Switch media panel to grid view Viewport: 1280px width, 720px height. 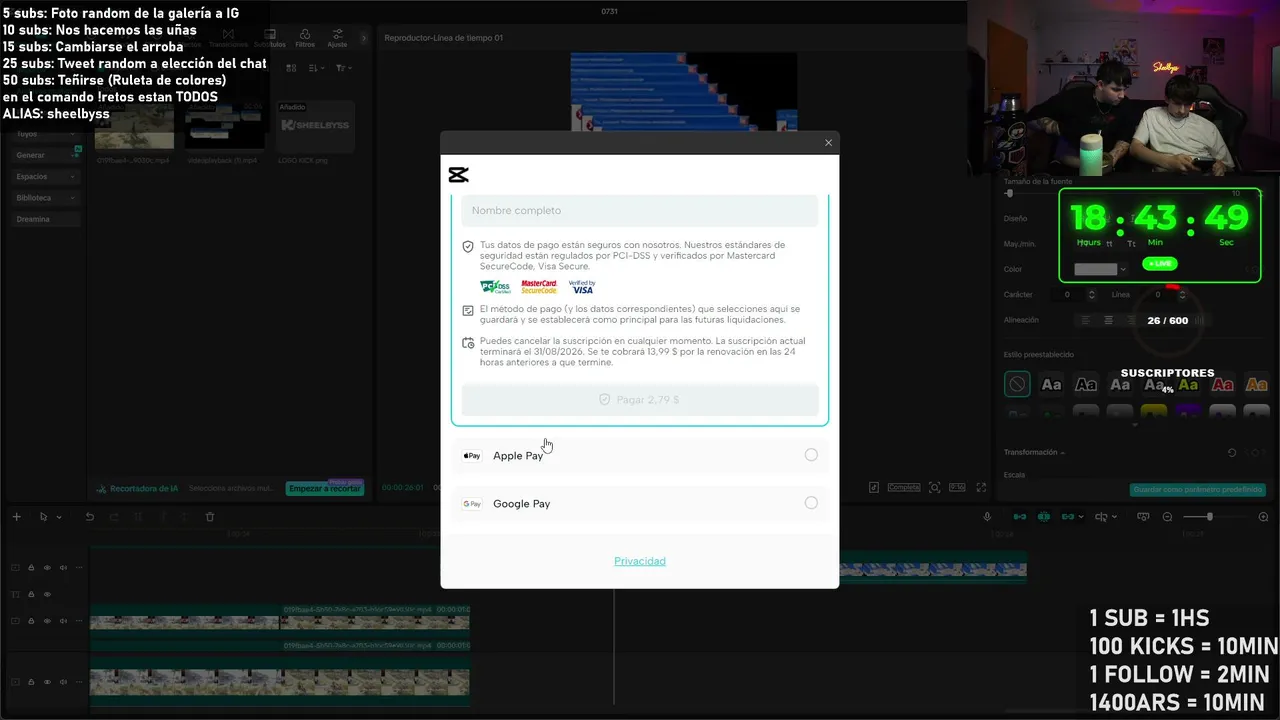[x=292, y=68]
